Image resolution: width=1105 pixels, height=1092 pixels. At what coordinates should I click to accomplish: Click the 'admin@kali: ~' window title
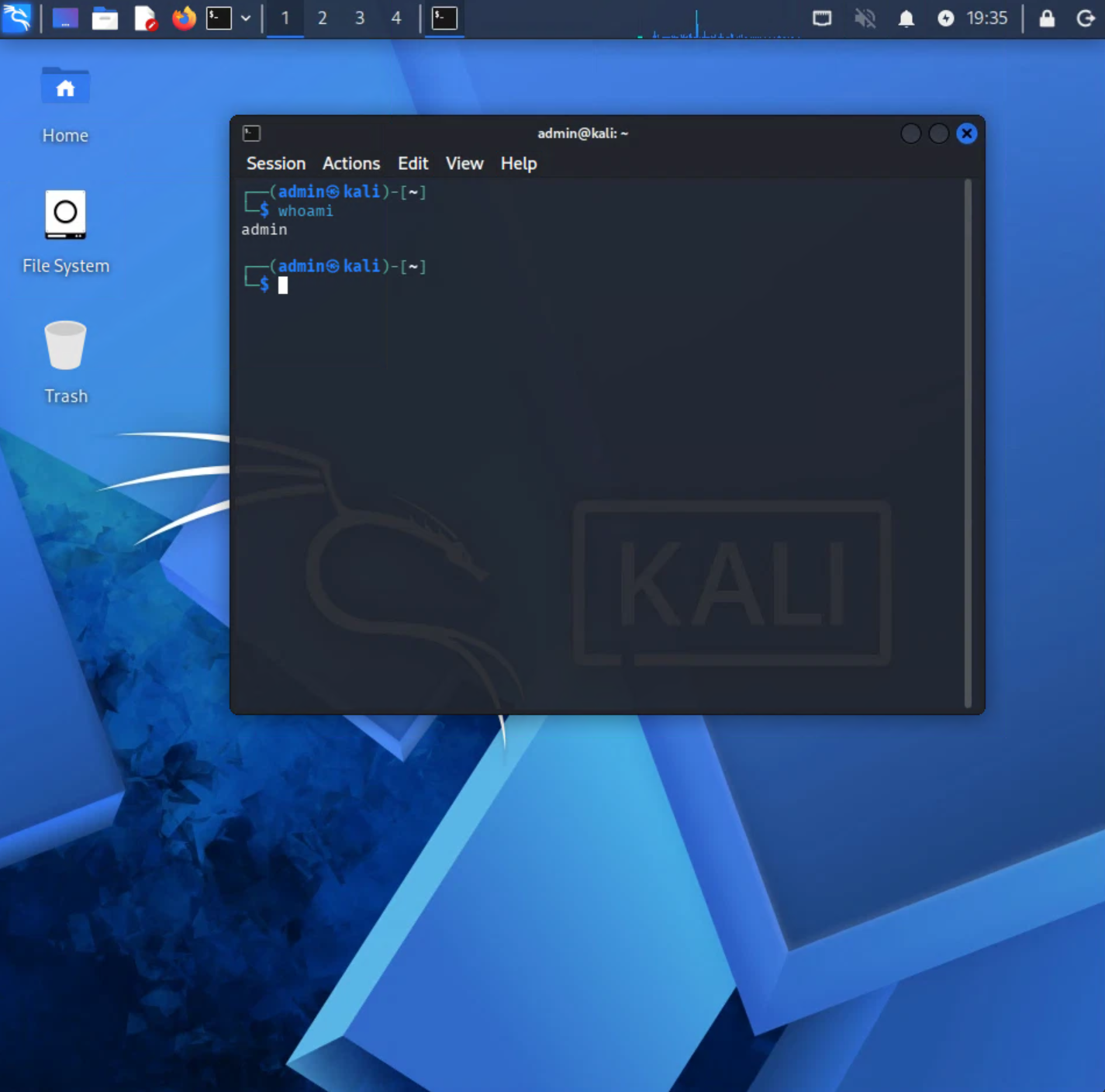click(583, 133)
